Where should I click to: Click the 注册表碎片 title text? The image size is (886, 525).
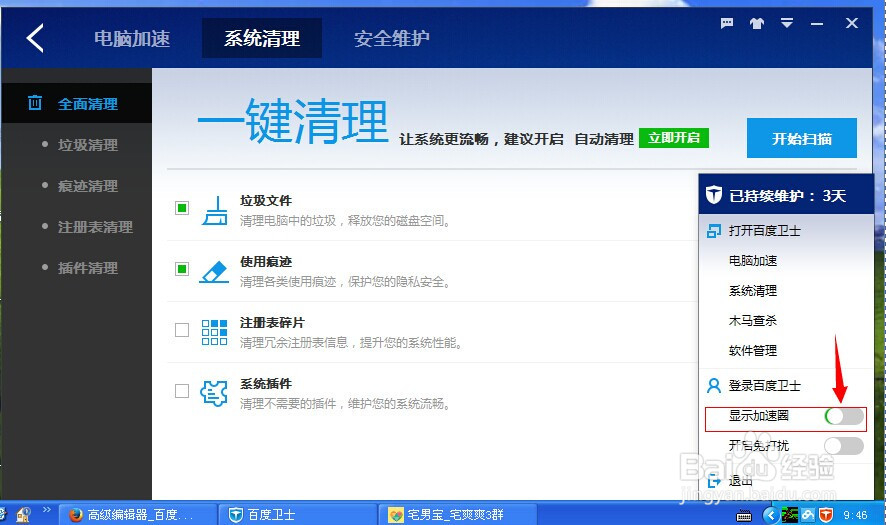pyautogui.click(x=272, y=323)
